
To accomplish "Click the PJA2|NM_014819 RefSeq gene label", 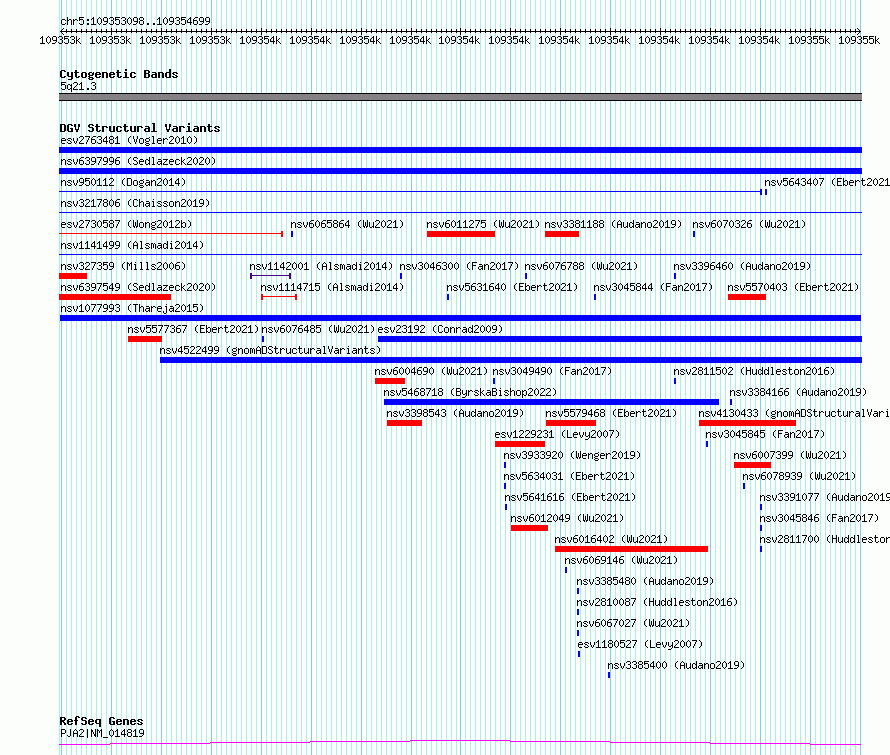I will click(102, 733).
